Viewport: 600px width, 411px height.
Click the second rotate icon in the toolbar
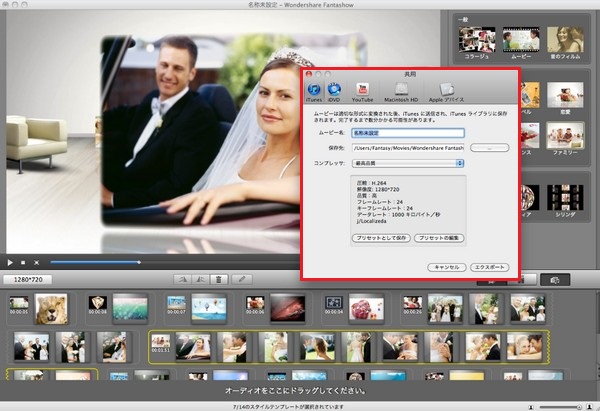(200, 280)
